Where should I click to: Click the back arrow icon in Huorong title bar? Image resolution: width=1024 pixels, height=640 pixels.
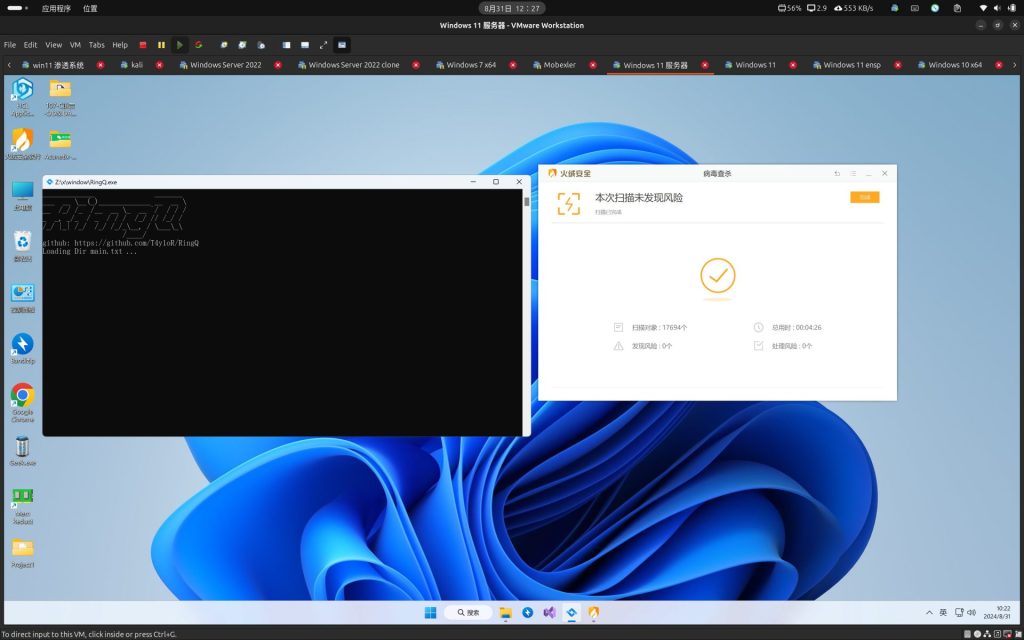point(837,174)
